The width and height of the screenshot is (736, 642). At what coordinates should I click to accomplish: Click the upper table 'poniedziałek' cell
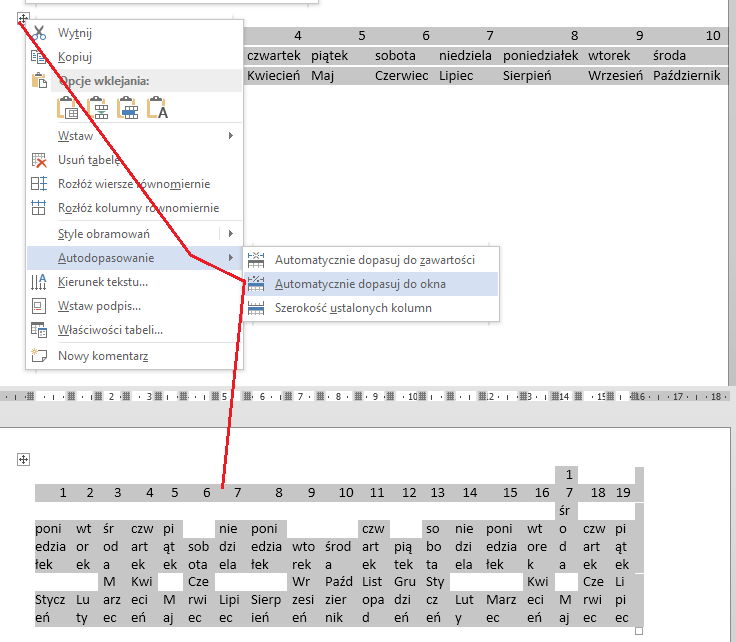[x=541, y=55]
